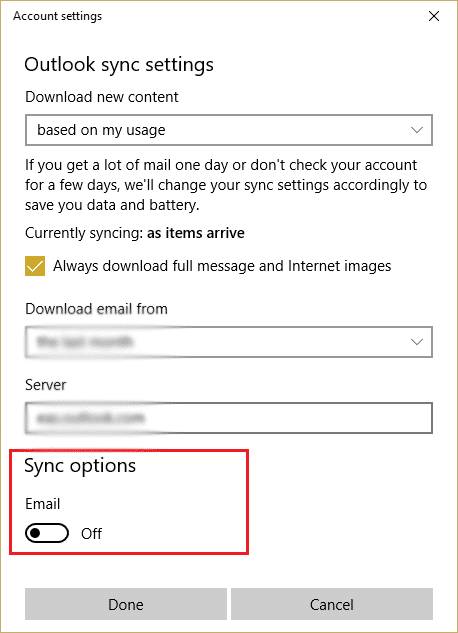The image size is (458, 633).
Task: Click the "Download email from" label
Action: (x=96, y=309)
